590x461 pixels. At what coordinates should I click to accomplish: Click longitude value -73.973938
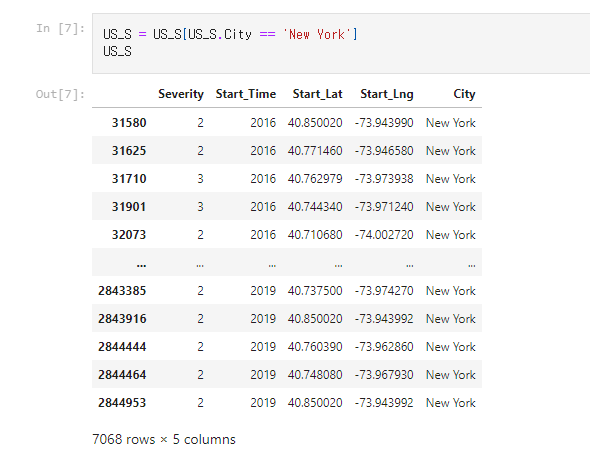(x=384, y=179)
